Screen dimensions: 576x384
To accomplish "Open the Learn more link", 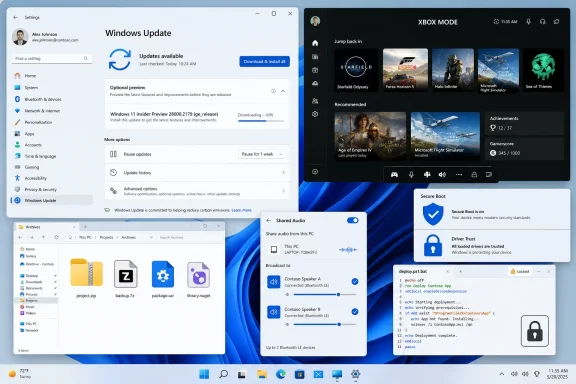I will click(241, 210).
